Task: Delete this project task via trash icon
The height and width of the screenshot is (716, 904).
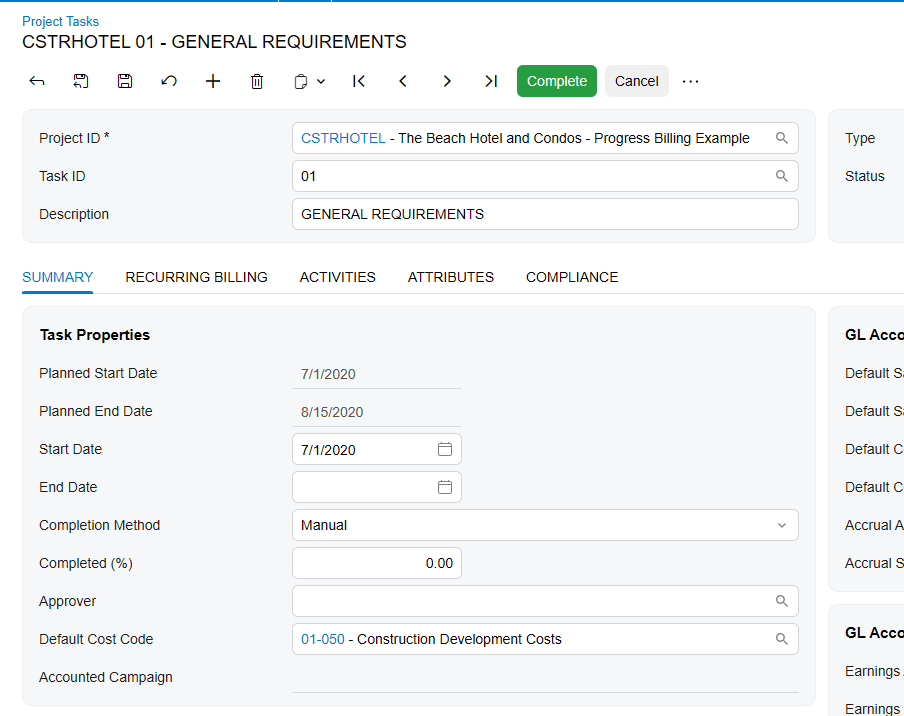Action: point(257,81)
